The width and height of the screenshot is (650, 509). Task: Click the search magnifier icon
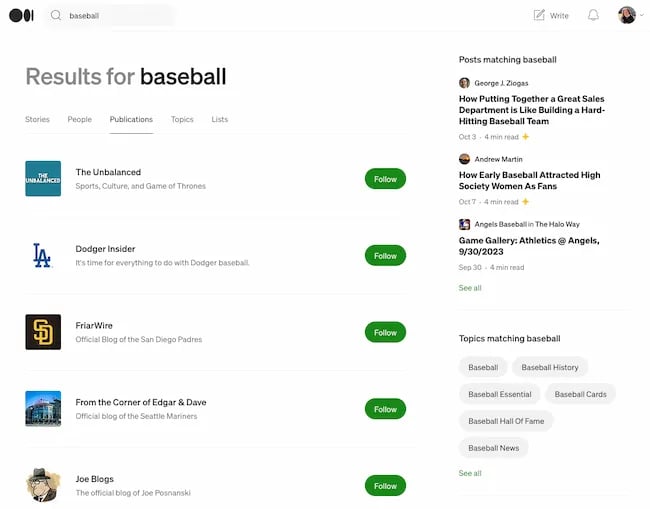click(56, 16)
